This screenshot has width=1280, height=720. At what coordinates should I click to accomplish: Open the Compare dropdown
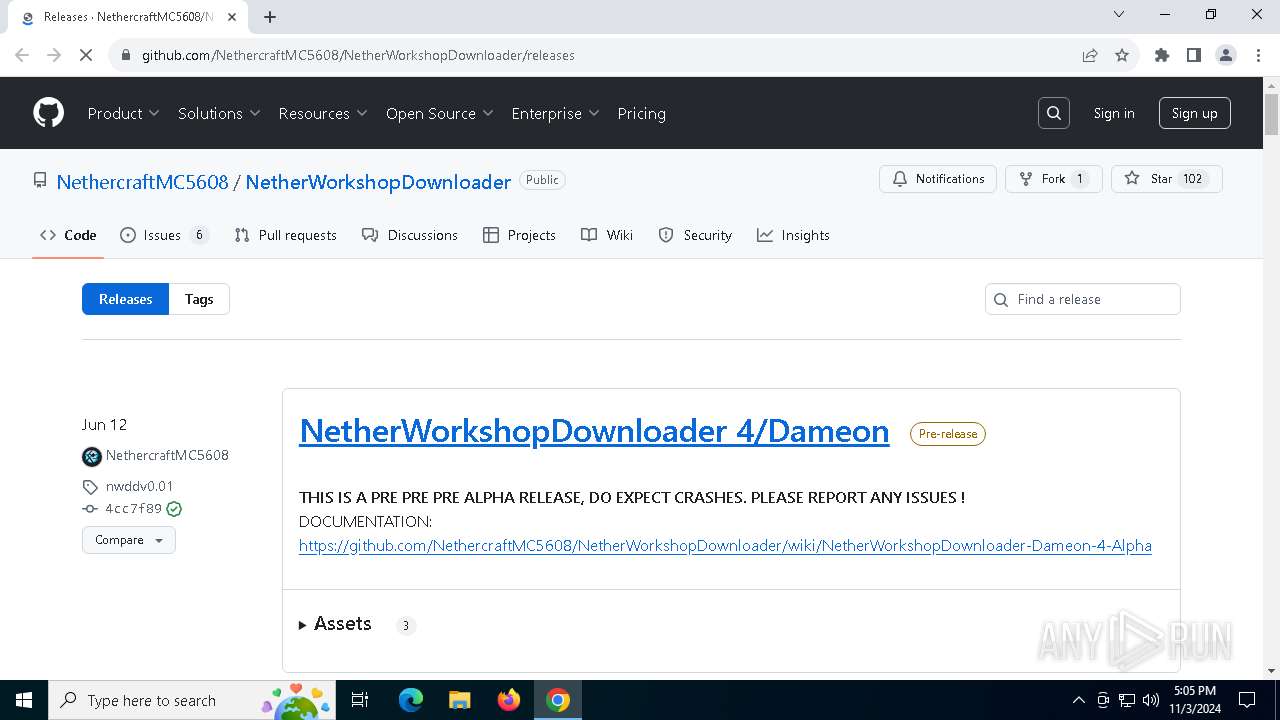tap(129, 540)
